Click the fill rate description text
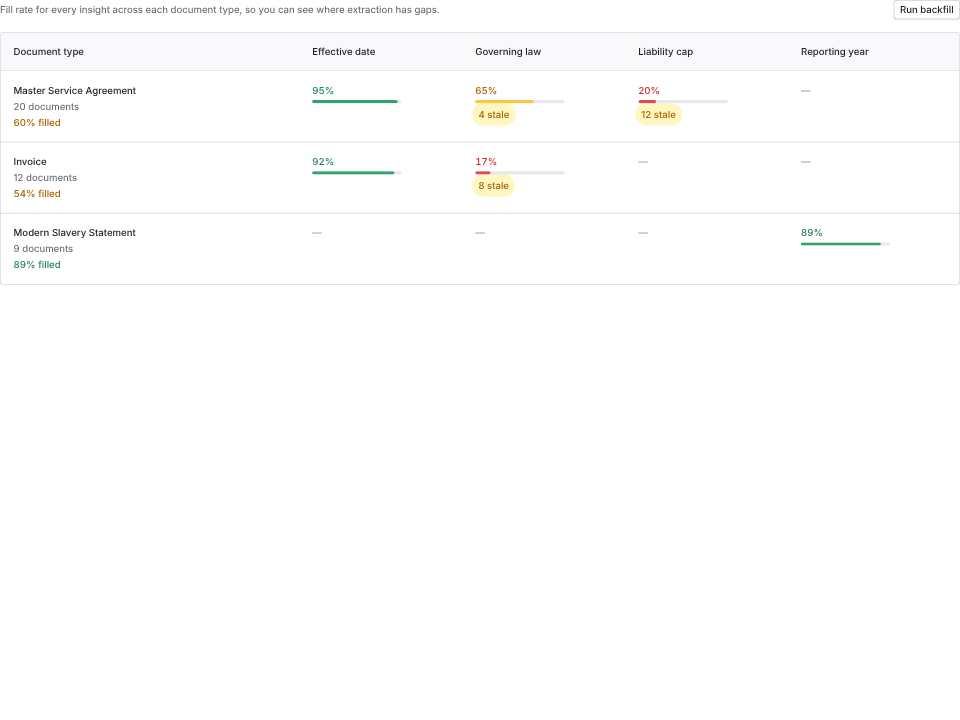 pyautogui.click(x=220, y=10)
